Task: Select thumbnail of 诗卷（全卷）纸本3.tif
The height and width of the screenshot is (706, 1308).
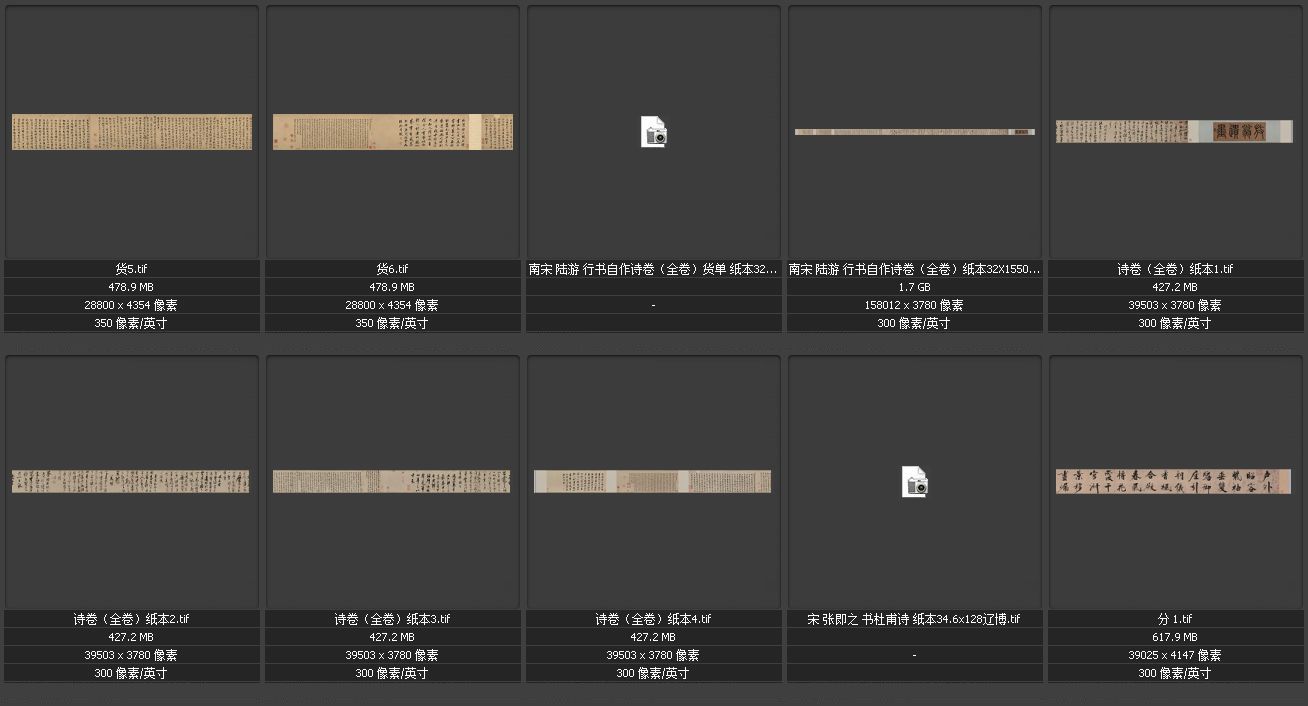Action: [393, 481]
